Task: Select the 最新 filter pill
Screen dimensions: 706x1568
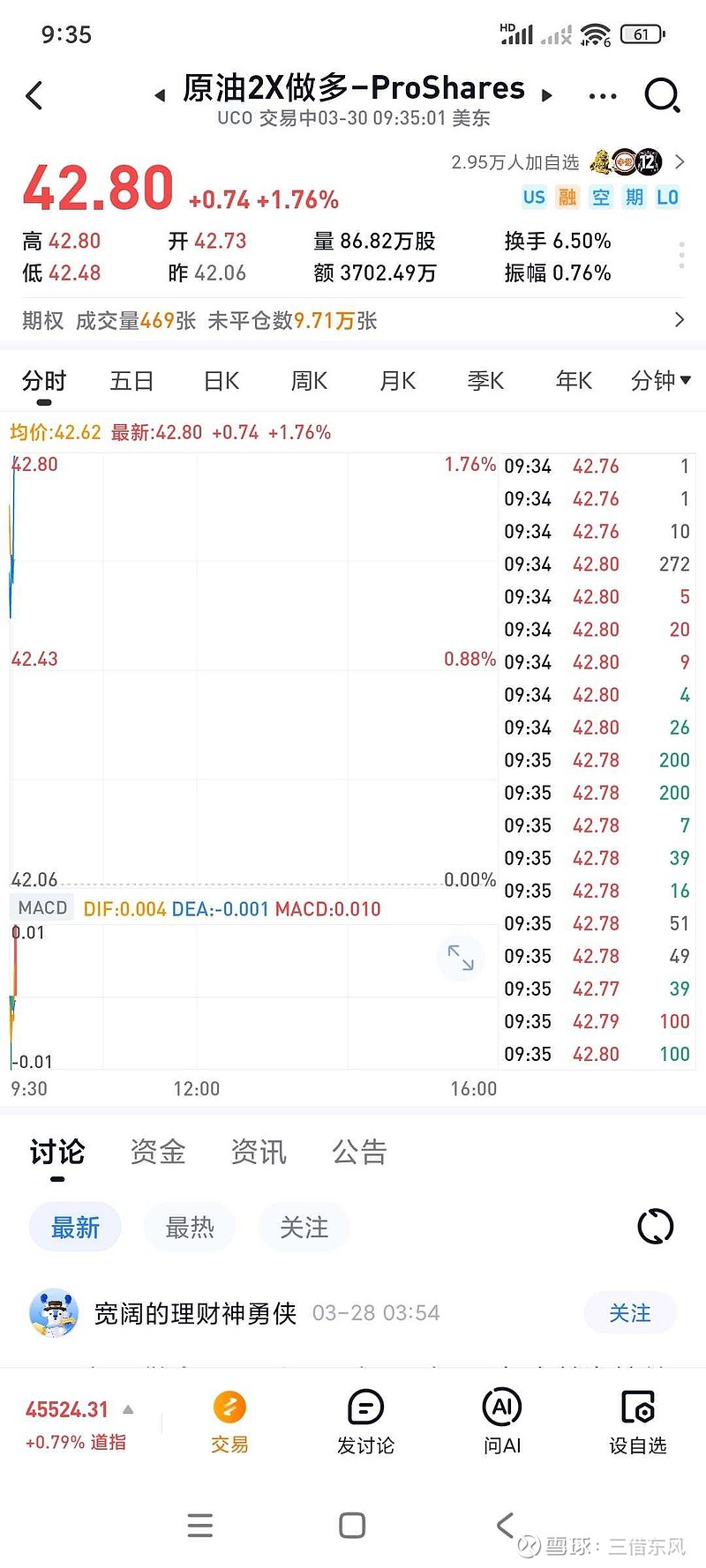Action: 75,1227
